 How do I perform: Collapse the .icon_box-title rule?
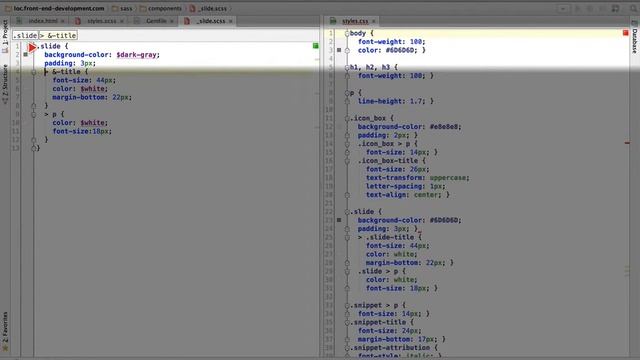(x=347, y=161)
